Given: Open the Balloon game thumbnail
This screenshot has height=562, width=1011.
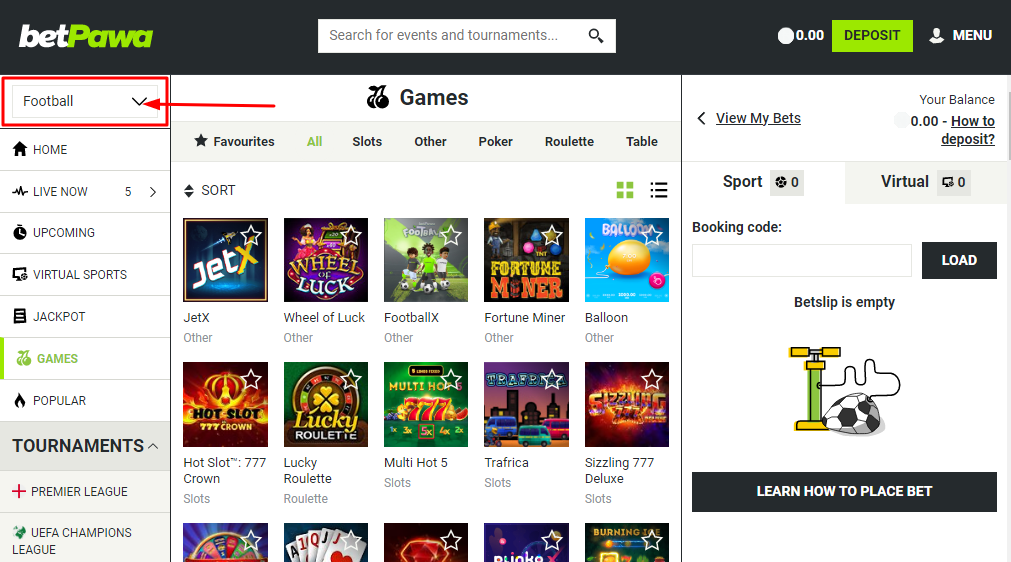Looking at the screenshot, I should [x=627, y=260].
